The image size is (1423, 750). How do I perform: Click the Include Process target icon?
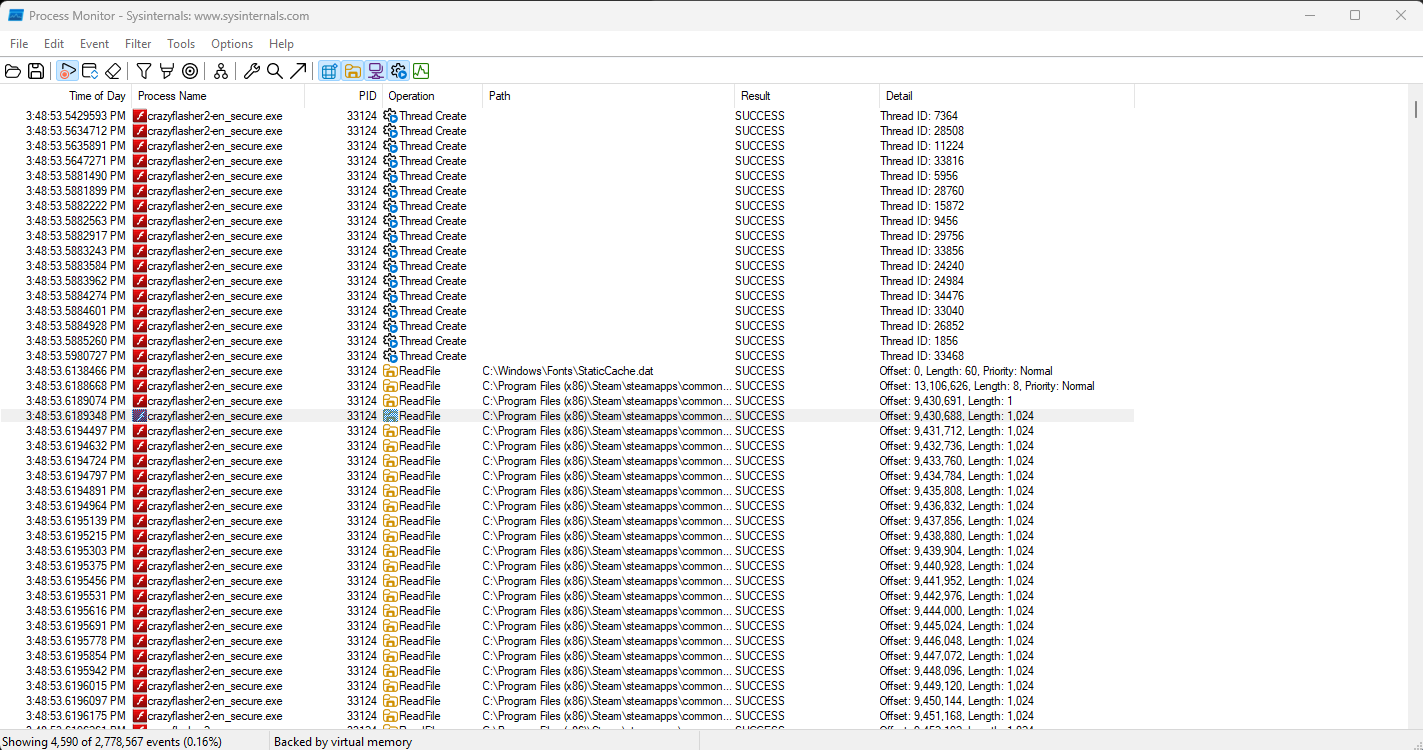[x=190, y=71]
